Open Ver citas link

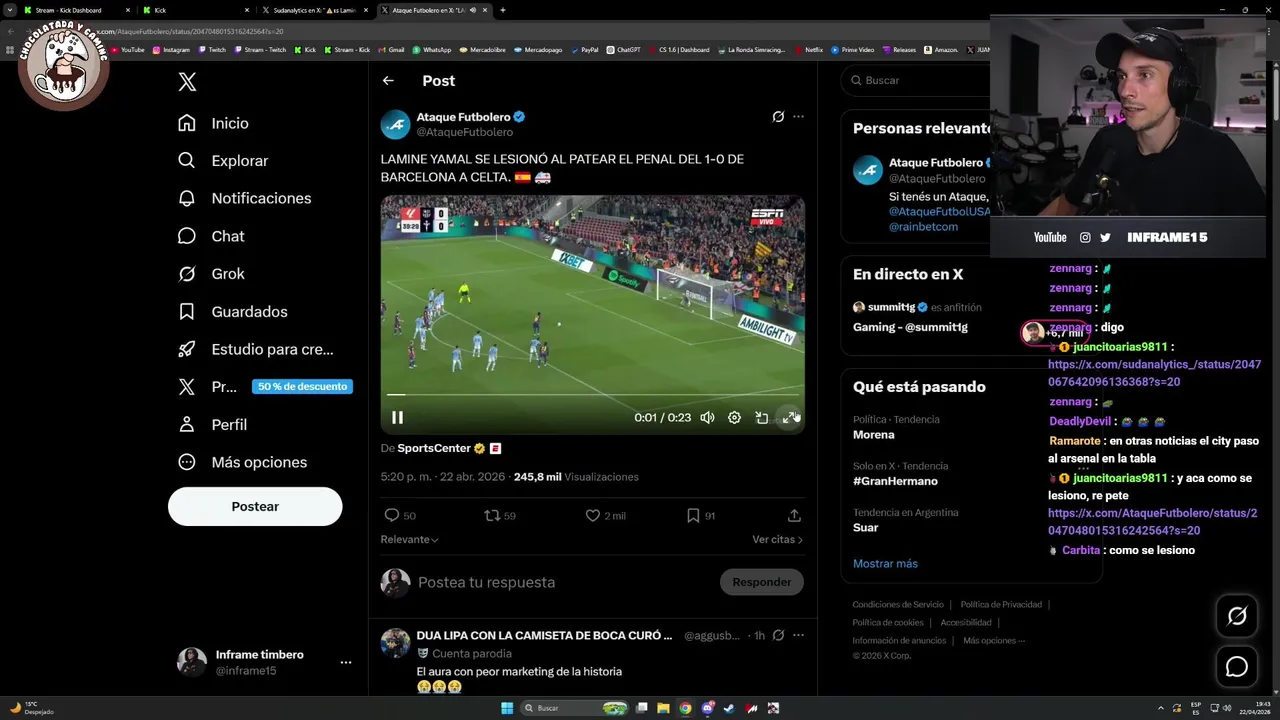click(777, 539)
